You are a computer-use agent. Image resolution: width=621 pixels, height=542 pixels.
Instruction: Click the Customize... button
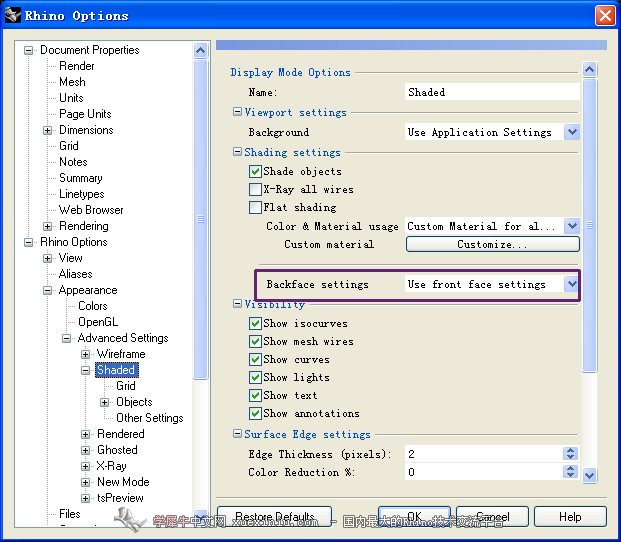(493, 244)
